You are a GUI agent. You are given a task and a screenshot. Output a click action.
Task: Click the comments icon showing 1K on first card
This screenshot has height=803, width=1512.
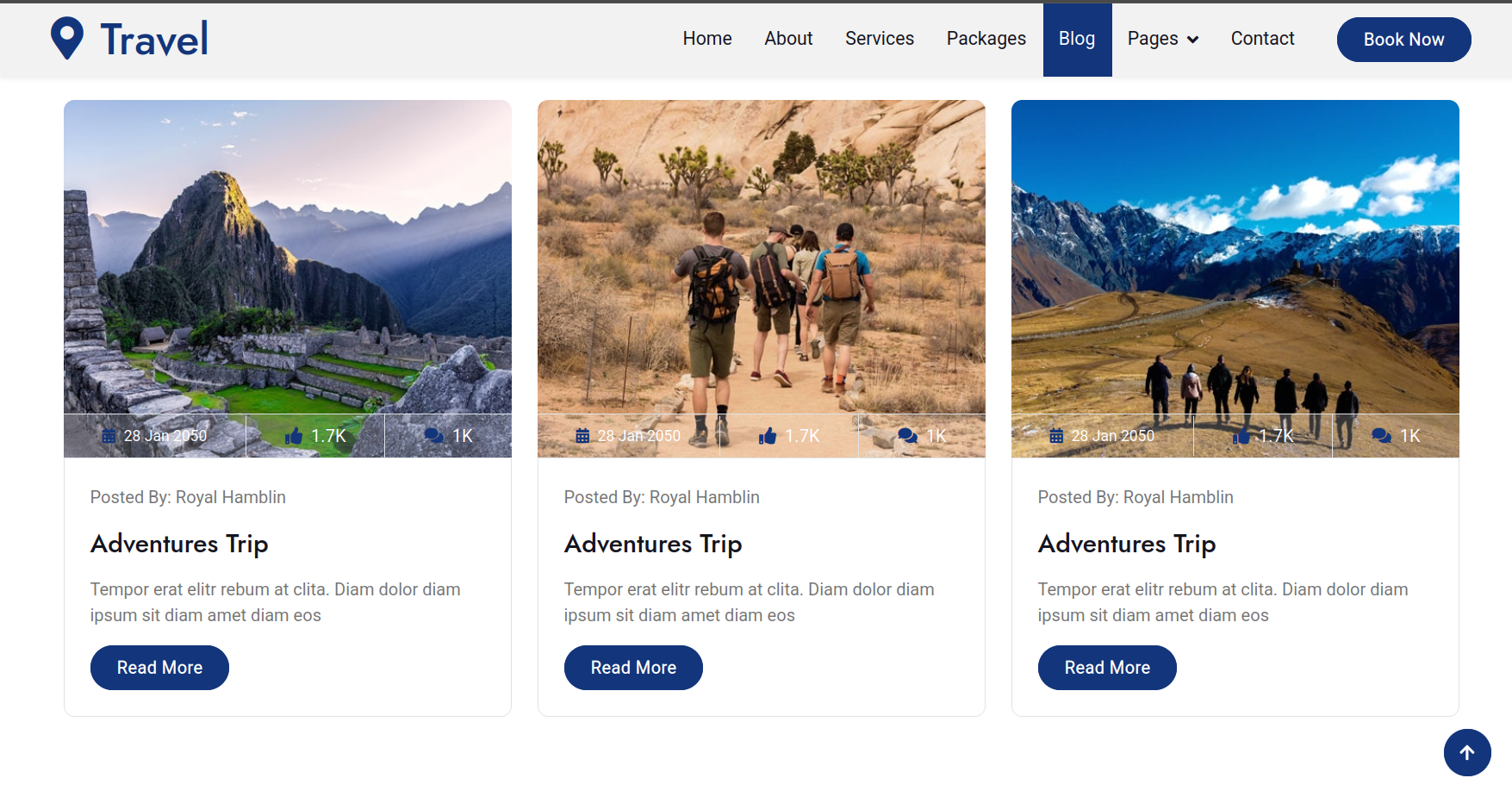(x=433, y=436)
